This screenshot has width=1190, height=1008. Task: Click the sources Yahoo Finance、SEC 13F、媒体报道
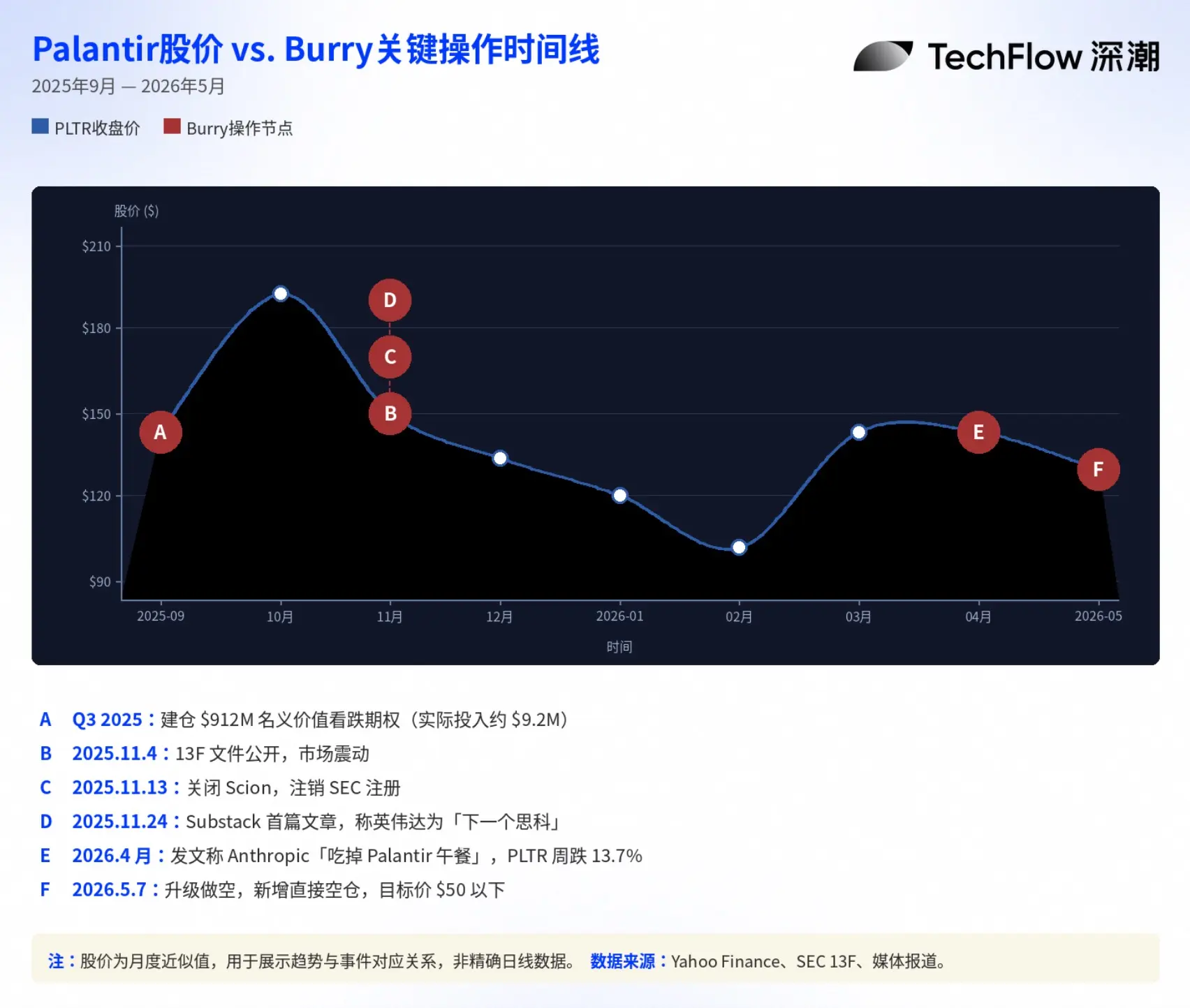[809, 962]
